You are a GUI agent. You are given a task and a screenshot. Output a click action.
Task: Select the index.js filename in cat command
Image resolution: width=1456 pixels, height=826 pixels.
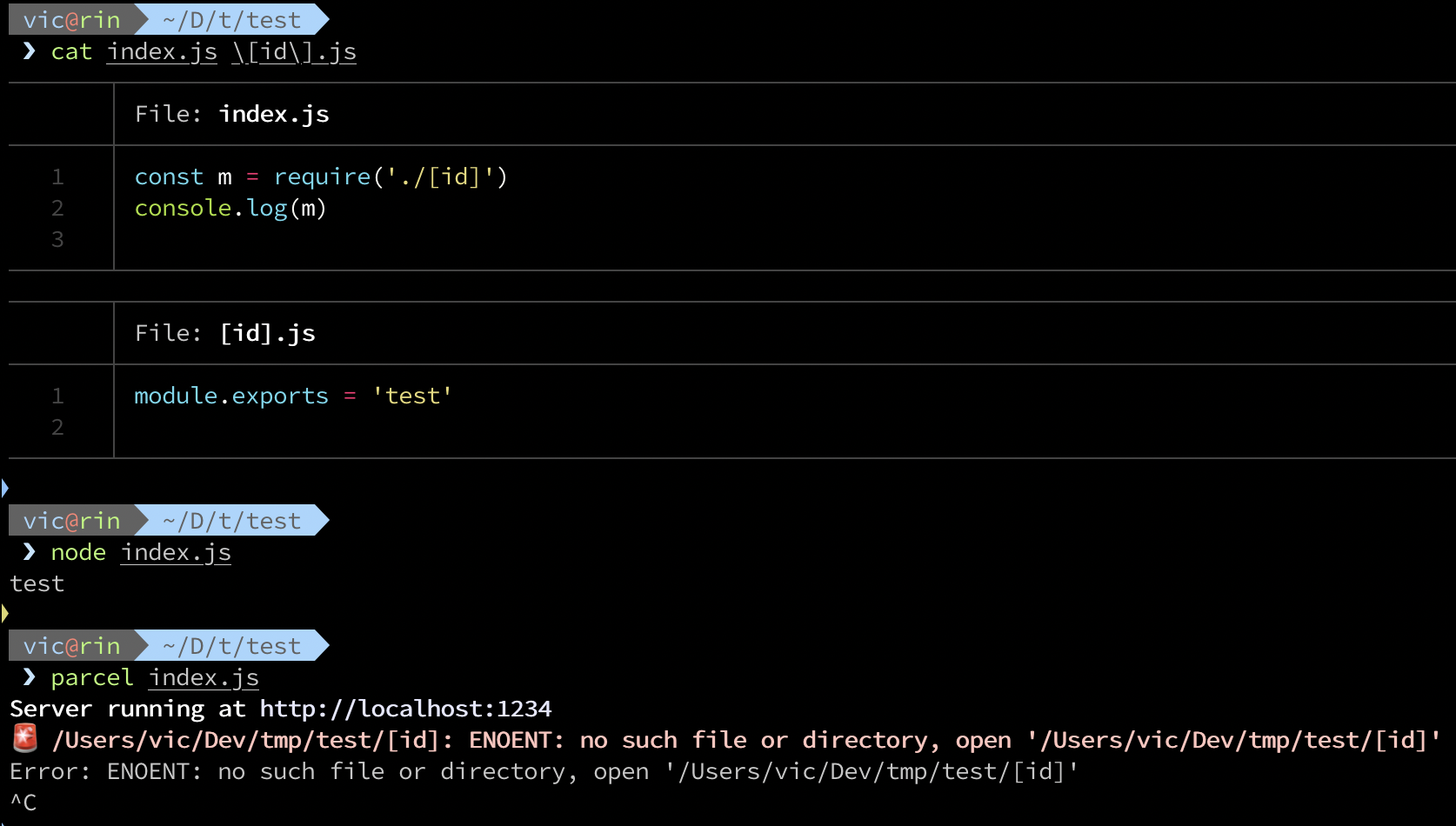click(x=161, y=52)
